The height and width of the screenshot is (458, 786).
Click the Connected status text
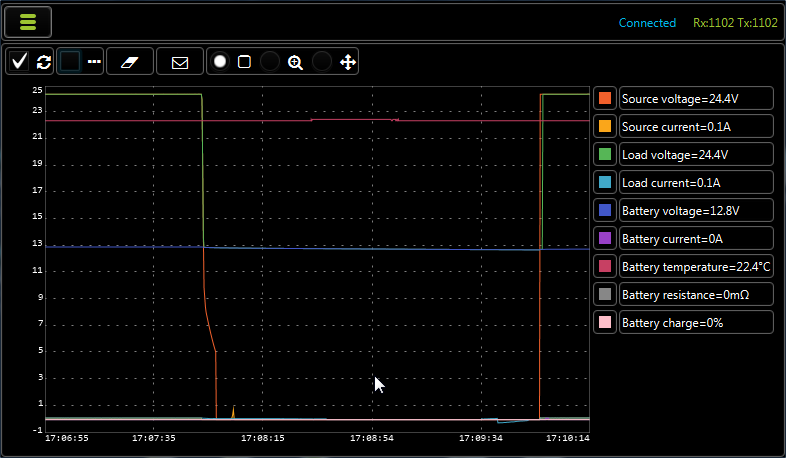(x=647, y=23)
